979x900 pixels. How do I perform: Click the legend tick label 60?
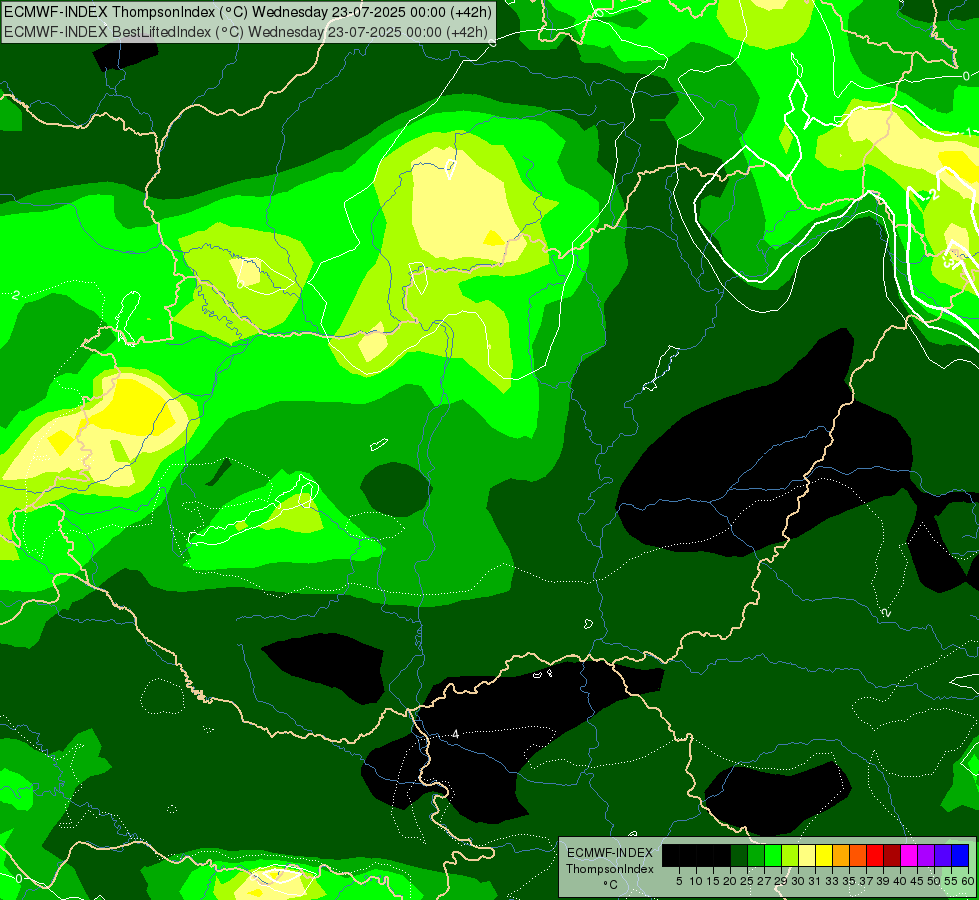968,881
